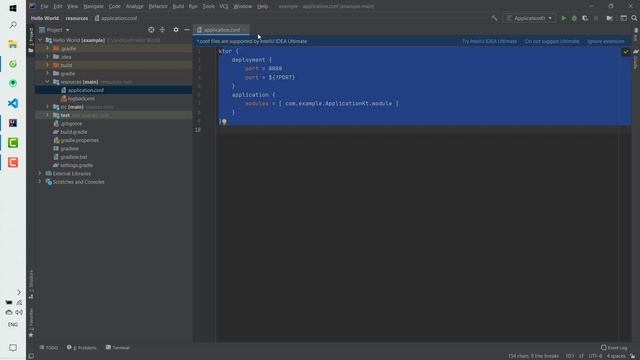The image size is (640, 360).
Task: Open Project panel settings gear
Action: [176, 30]
